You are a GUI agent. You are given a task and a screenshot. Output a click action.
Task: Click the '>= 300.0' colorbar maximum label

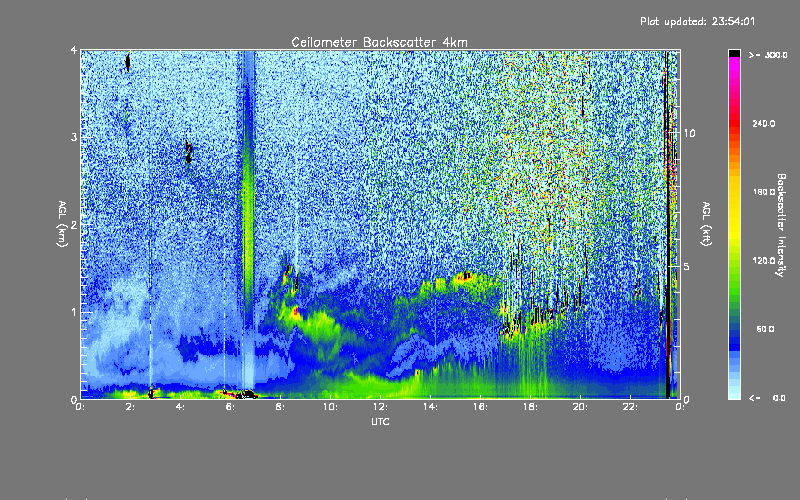(768, 55)
